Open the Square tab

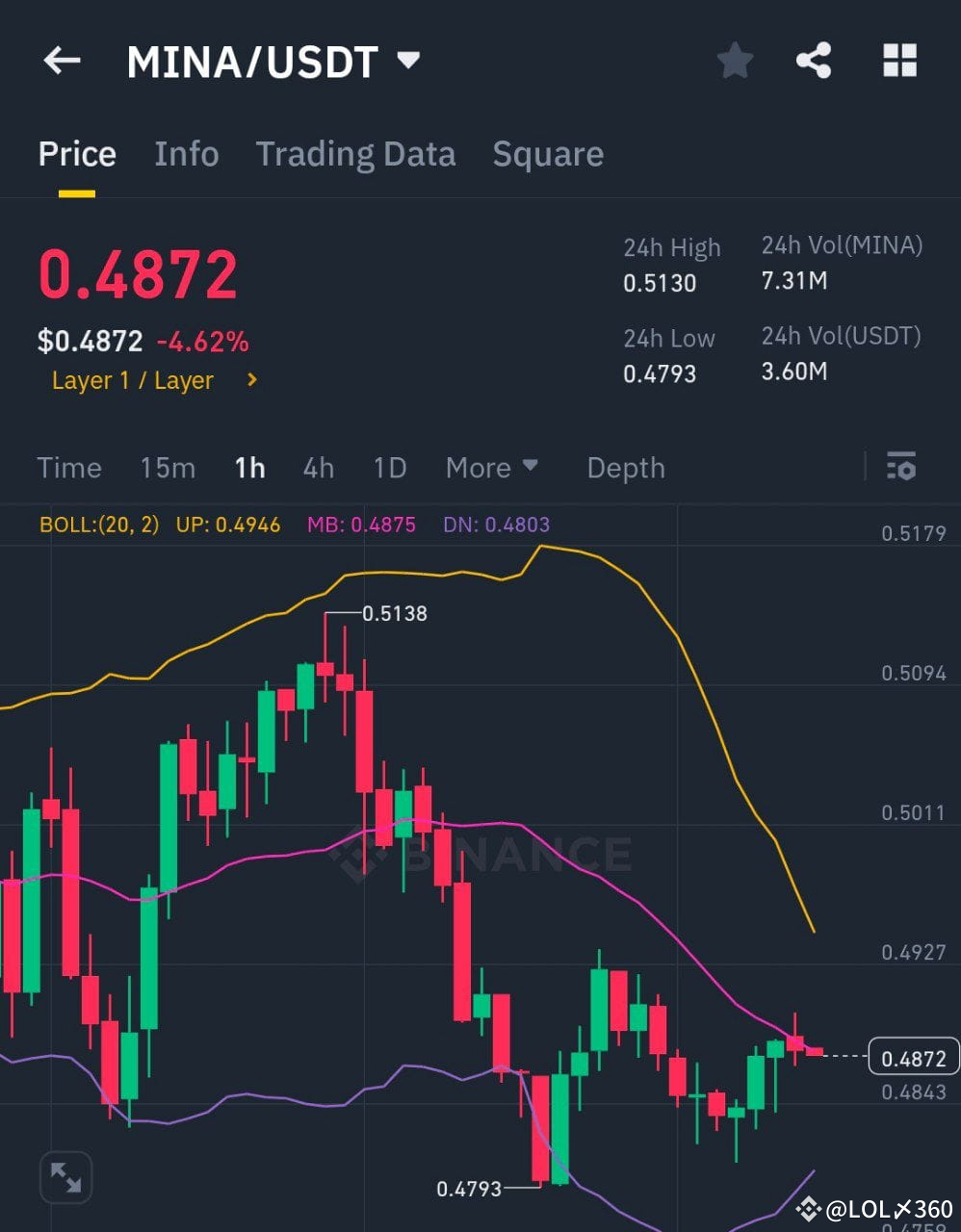(547, 154)
